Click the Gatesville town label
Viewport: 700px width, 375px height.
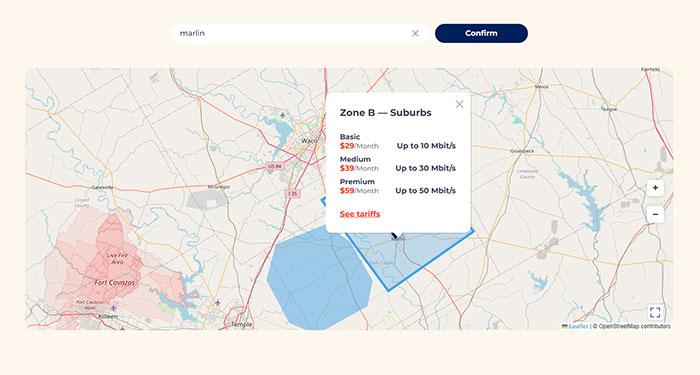pyautogui.click(x=102, y=188)
